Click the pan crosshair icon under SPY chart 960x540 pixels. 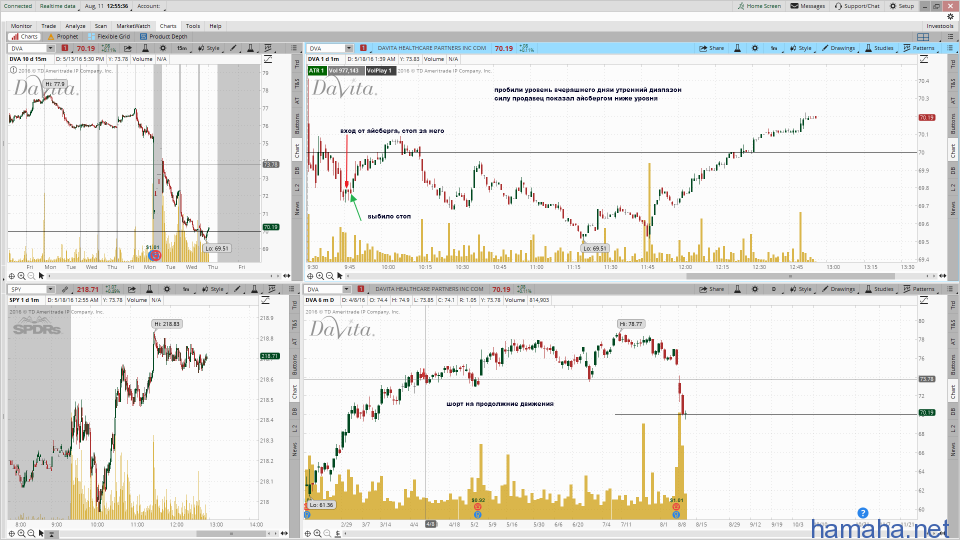point(12,533)
